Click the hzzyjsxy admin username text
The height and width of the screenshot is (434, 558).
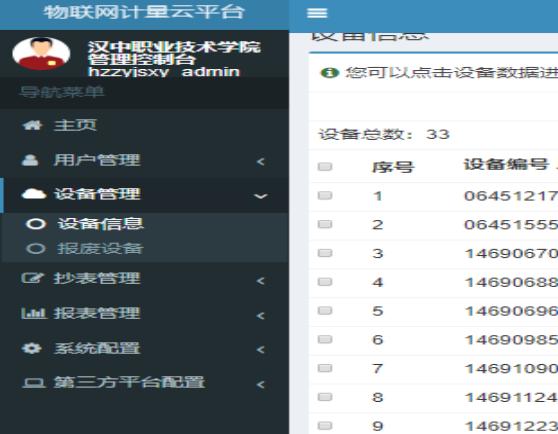coord(164,72)
